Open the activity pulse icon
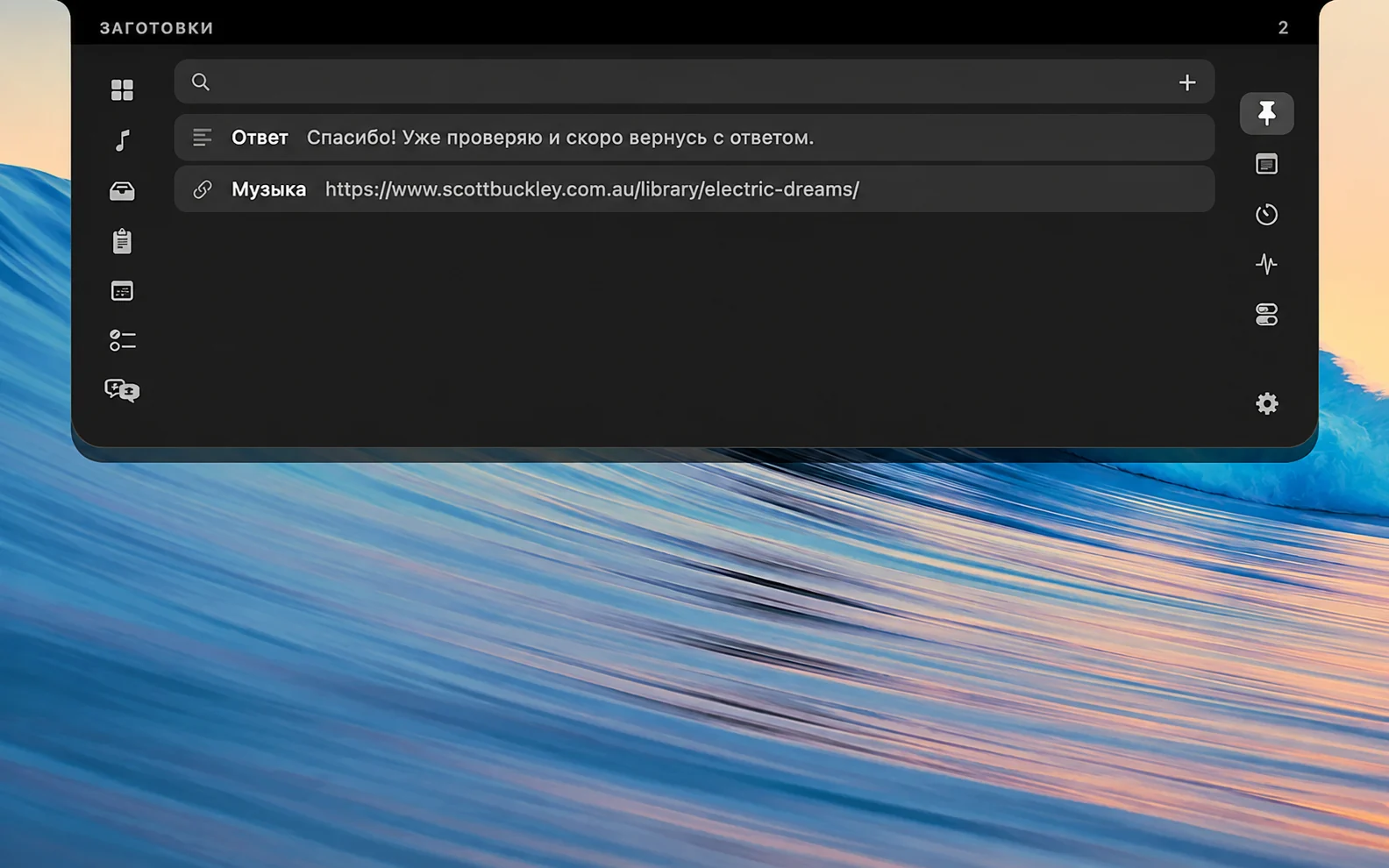Screen dimensions: 1389x868 tap(1266, 264)
